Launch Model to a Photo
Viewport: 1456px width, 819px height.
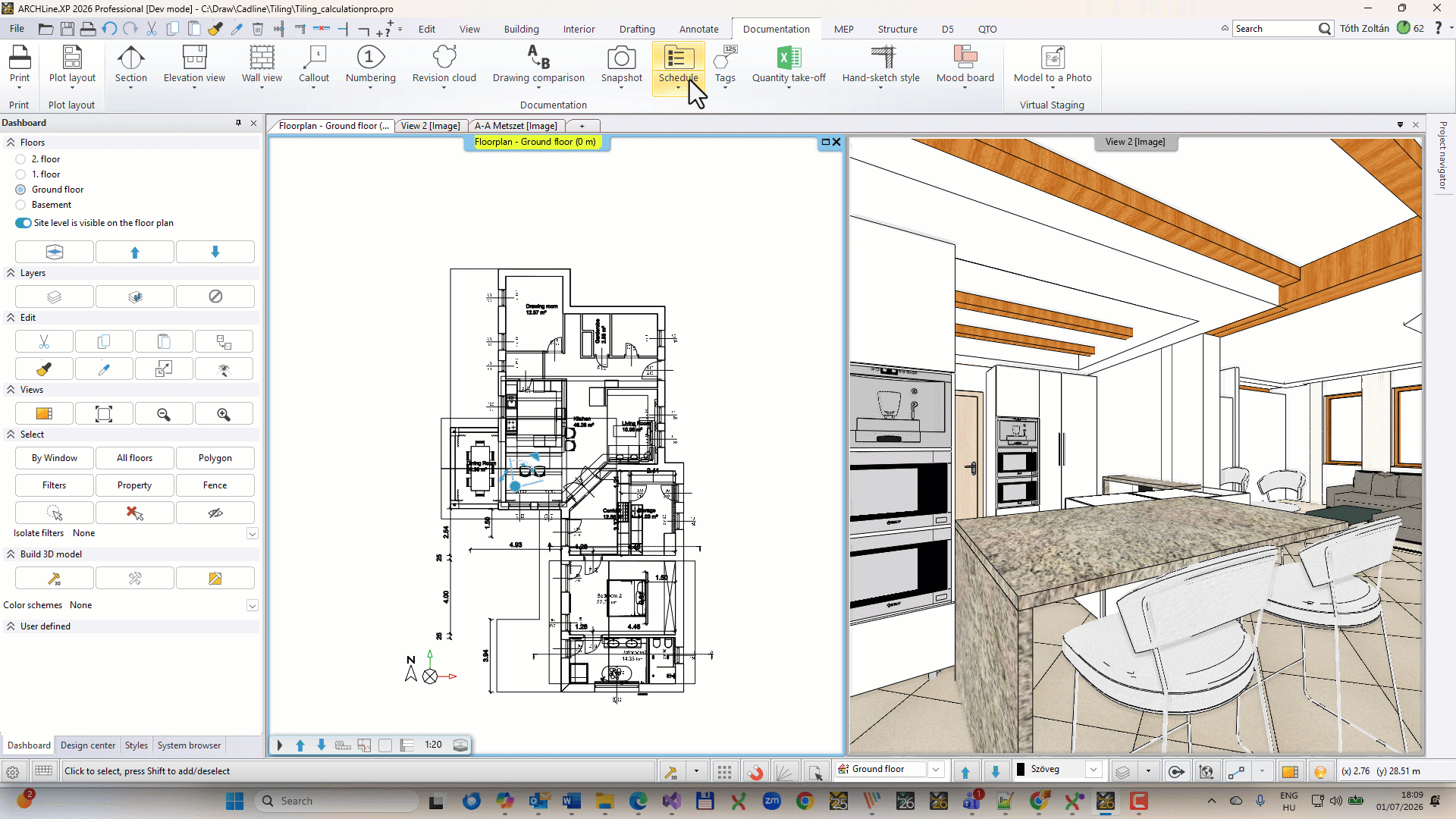coord(1053,65)
